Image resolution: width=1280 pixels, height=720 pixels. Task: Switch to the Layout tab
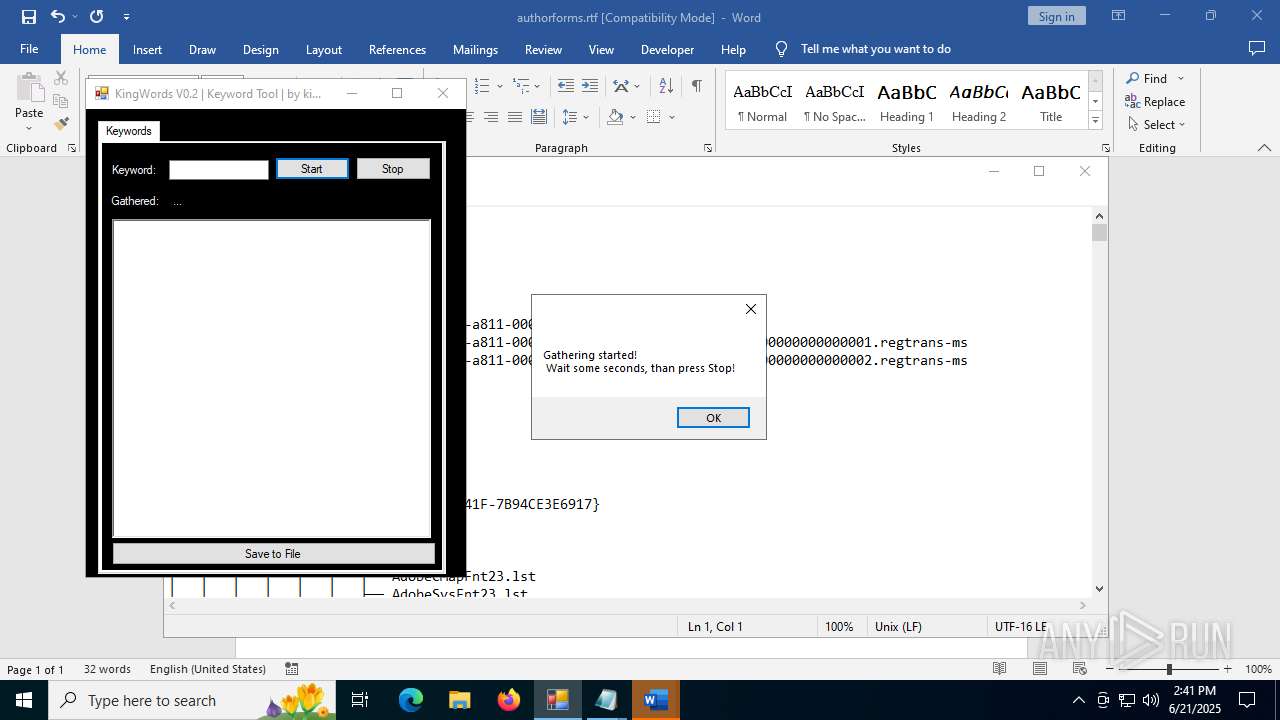[x=323, y=49]
